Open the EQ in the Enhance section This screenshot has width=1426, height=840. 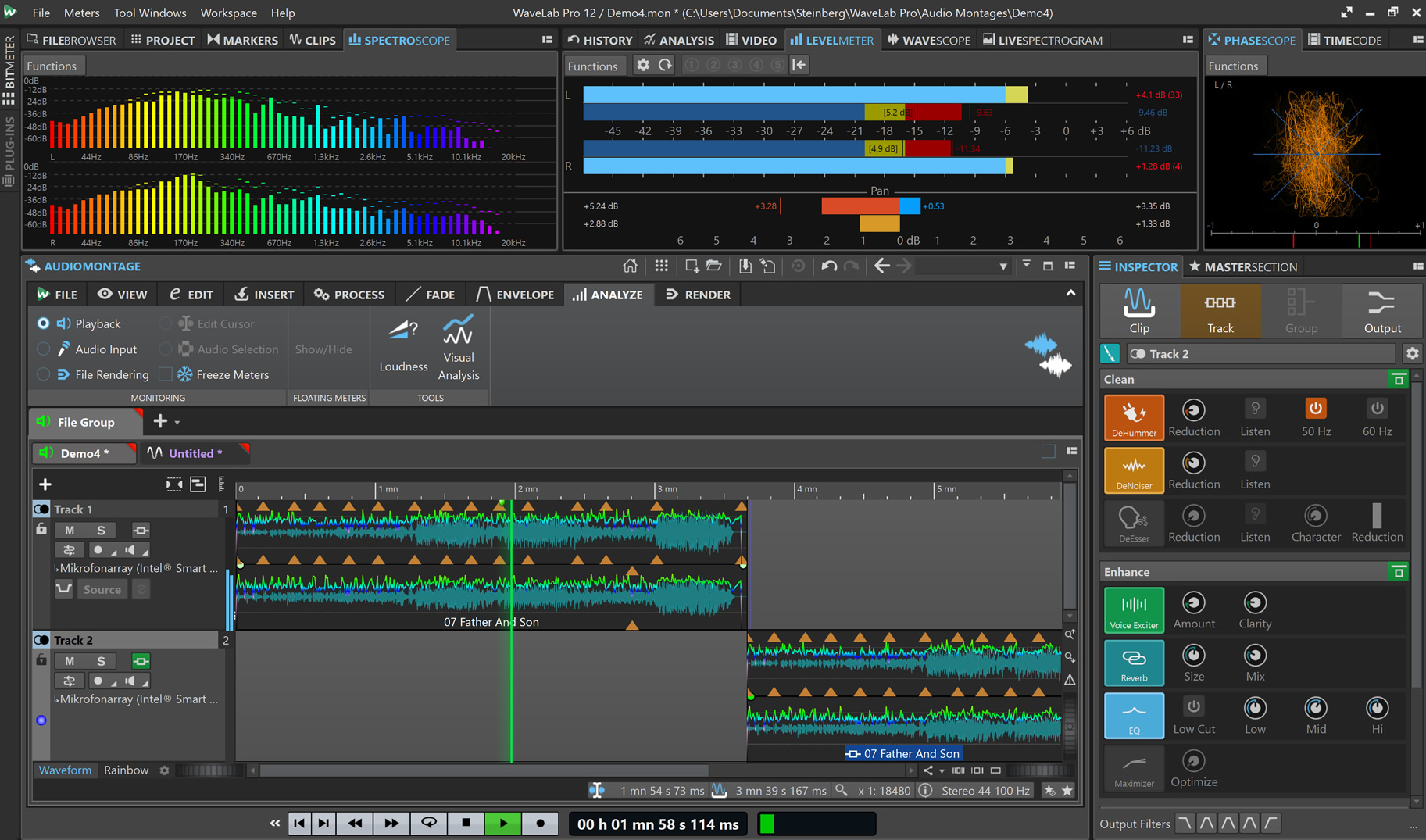[x=1133, y=715]
